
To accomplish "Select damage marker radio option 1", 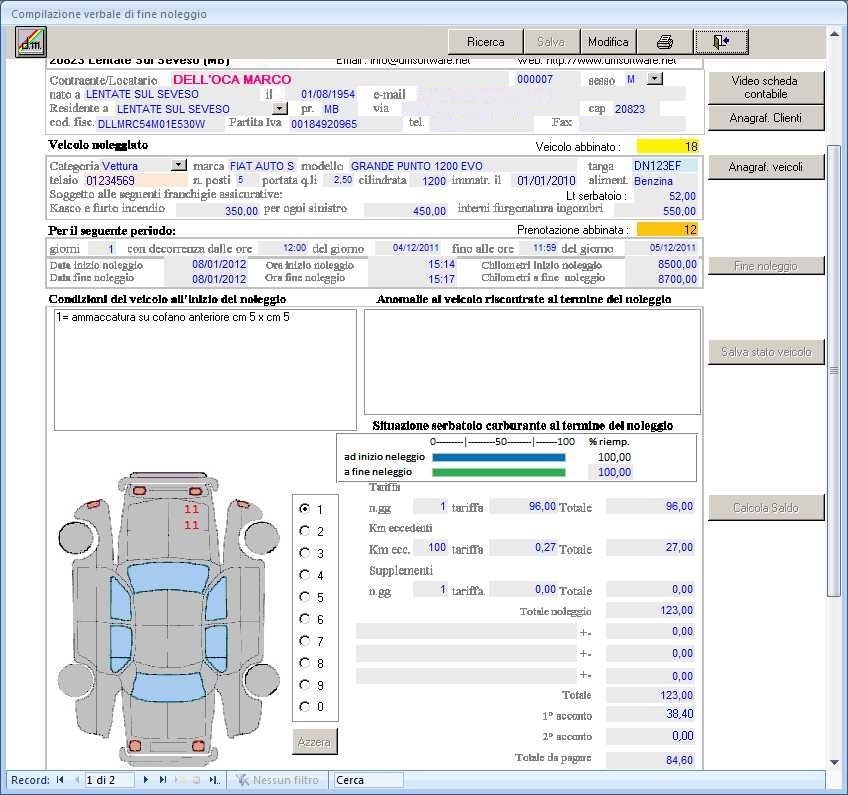I will pos(304,509).
